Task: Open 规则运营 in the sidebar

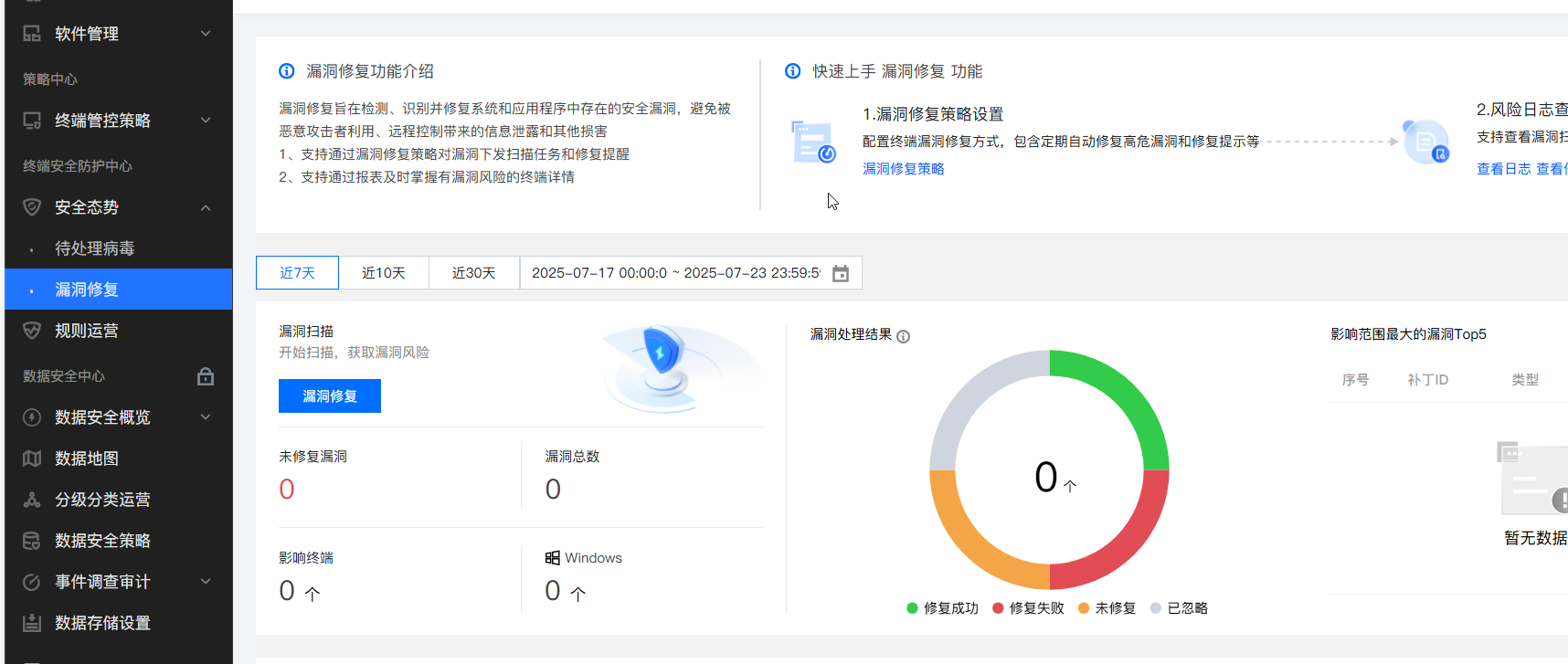Action: (119, 331)
